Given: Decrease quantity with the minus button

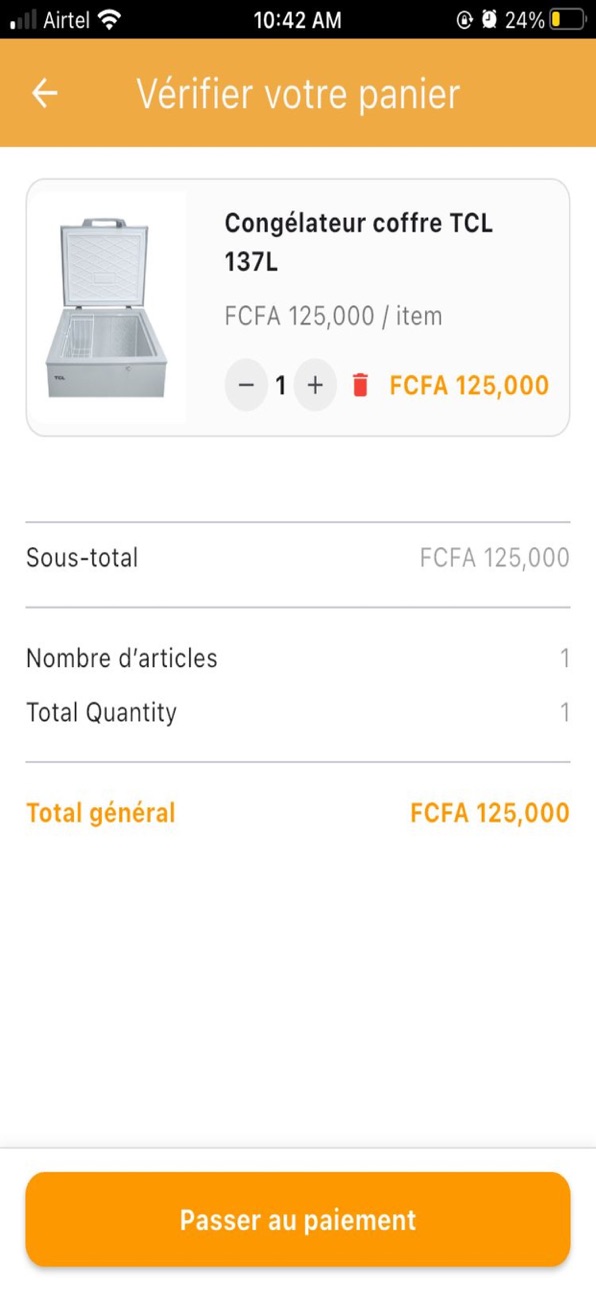Looking at the screenshot, I should coord(246,385).
